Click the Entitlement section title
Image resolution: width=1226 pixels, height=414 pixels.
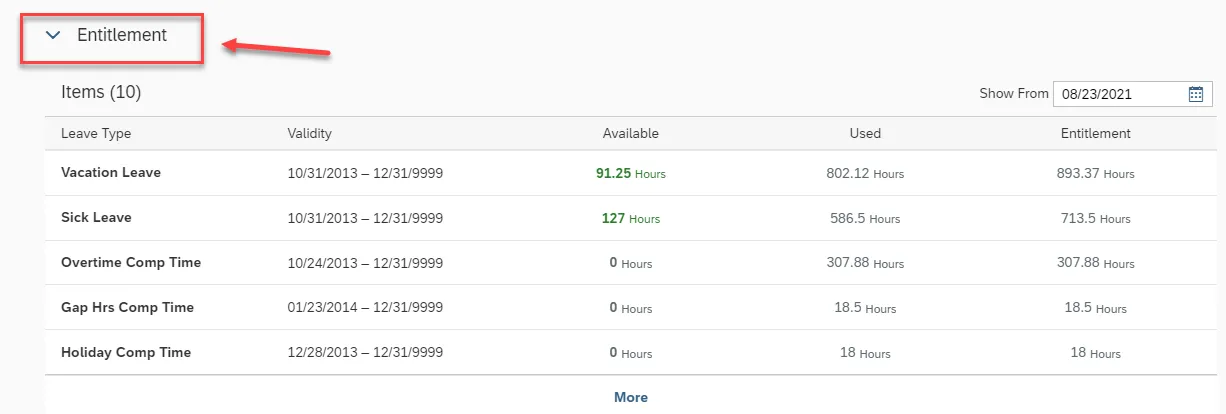pyautogui.click(x=122, y=35)
